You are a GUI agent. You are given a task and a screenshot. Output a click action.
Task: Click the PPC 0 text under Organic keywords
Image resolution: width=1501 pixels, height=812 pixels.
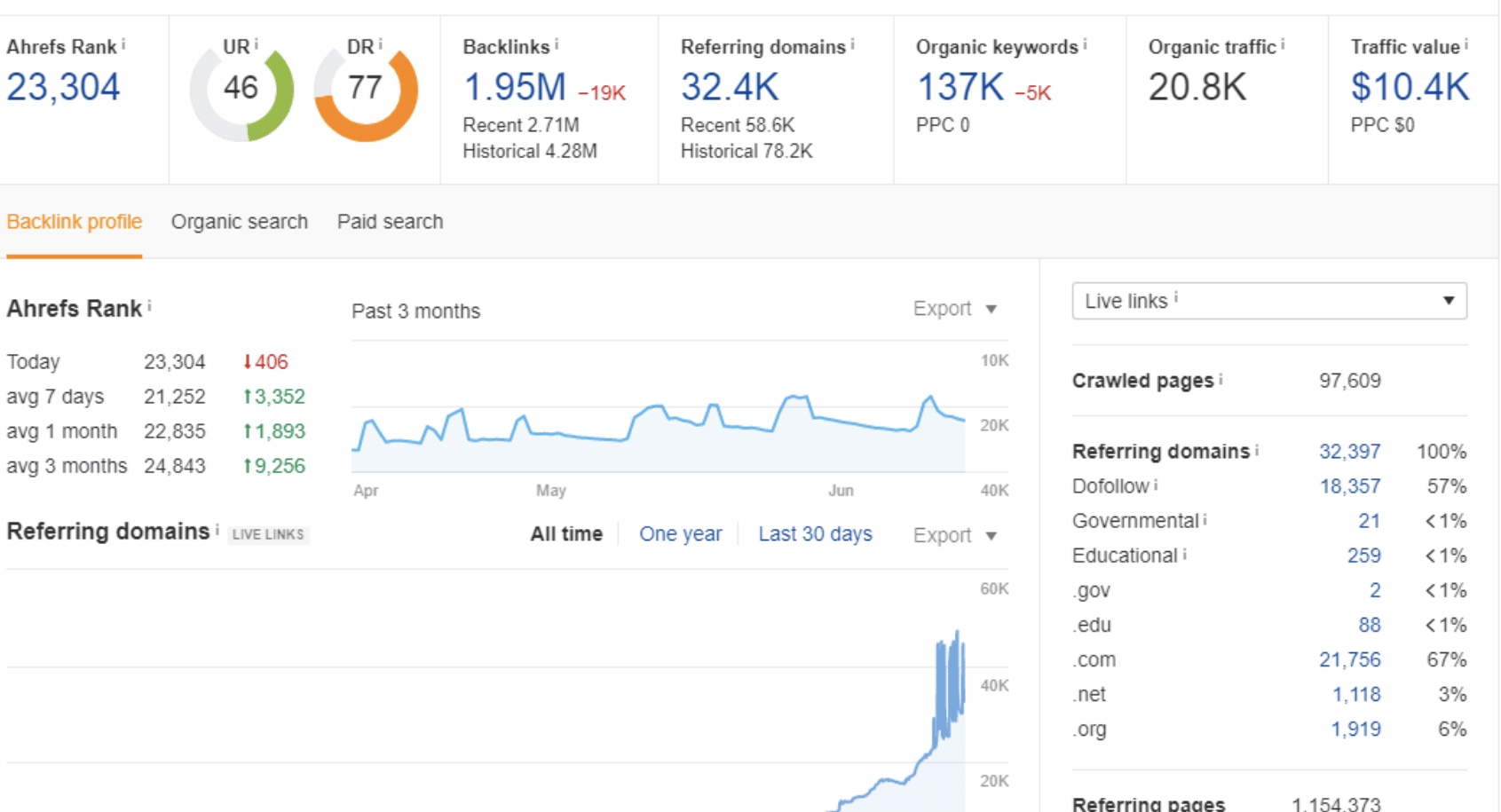pyautogui.click(x=943, y=125)
